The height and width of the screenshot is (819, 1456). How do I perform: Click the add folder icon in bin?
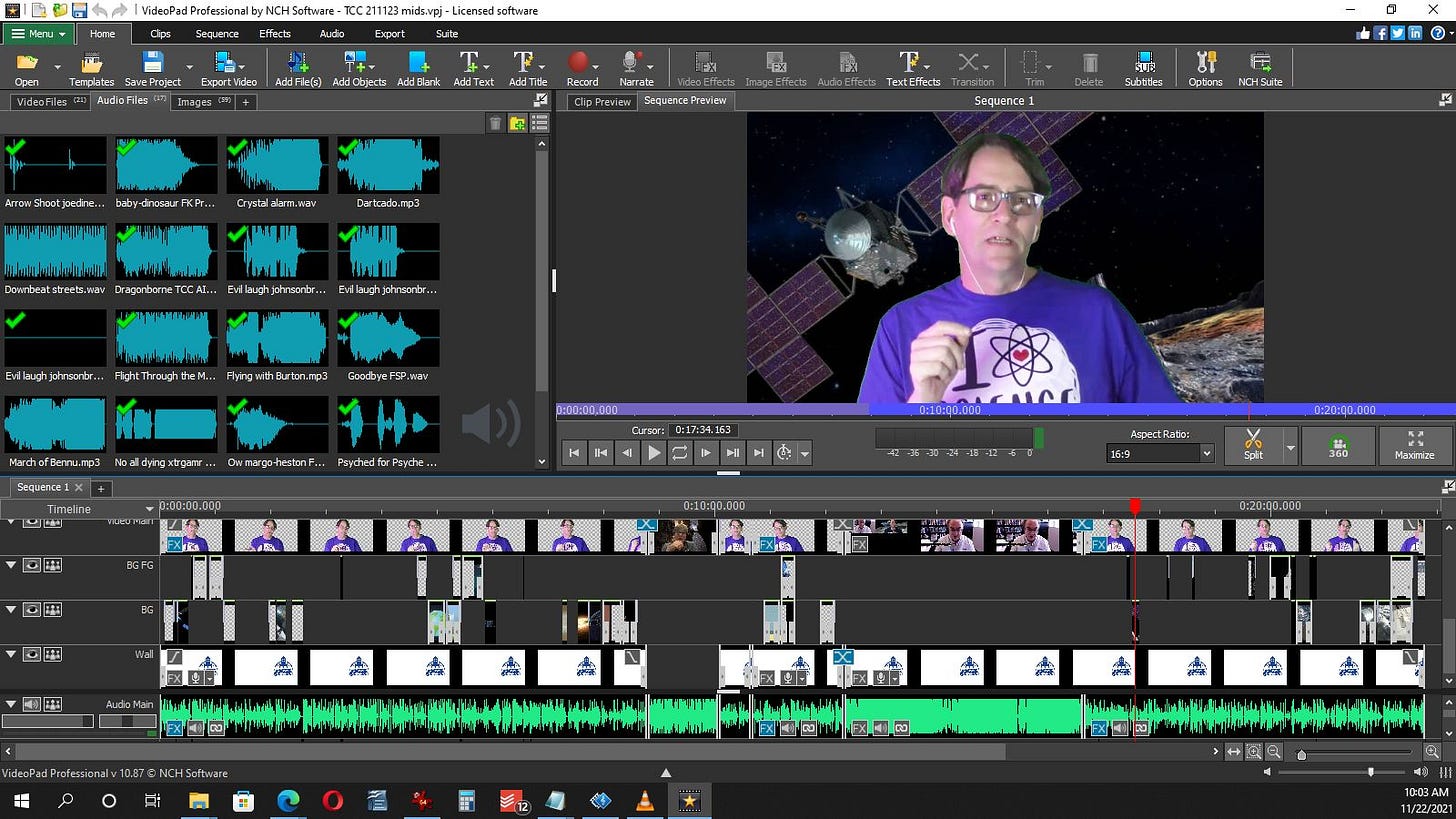[517, 123]
